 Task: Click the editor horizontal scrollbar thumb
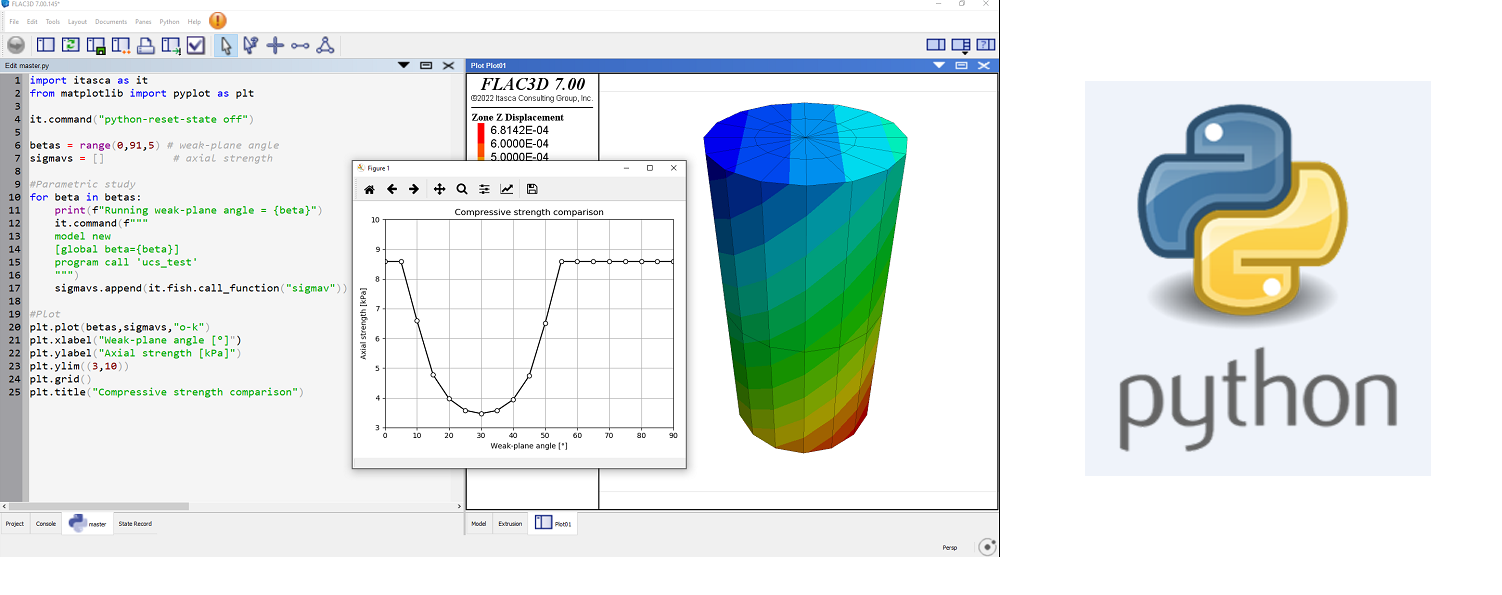click(x=99, y=506)
